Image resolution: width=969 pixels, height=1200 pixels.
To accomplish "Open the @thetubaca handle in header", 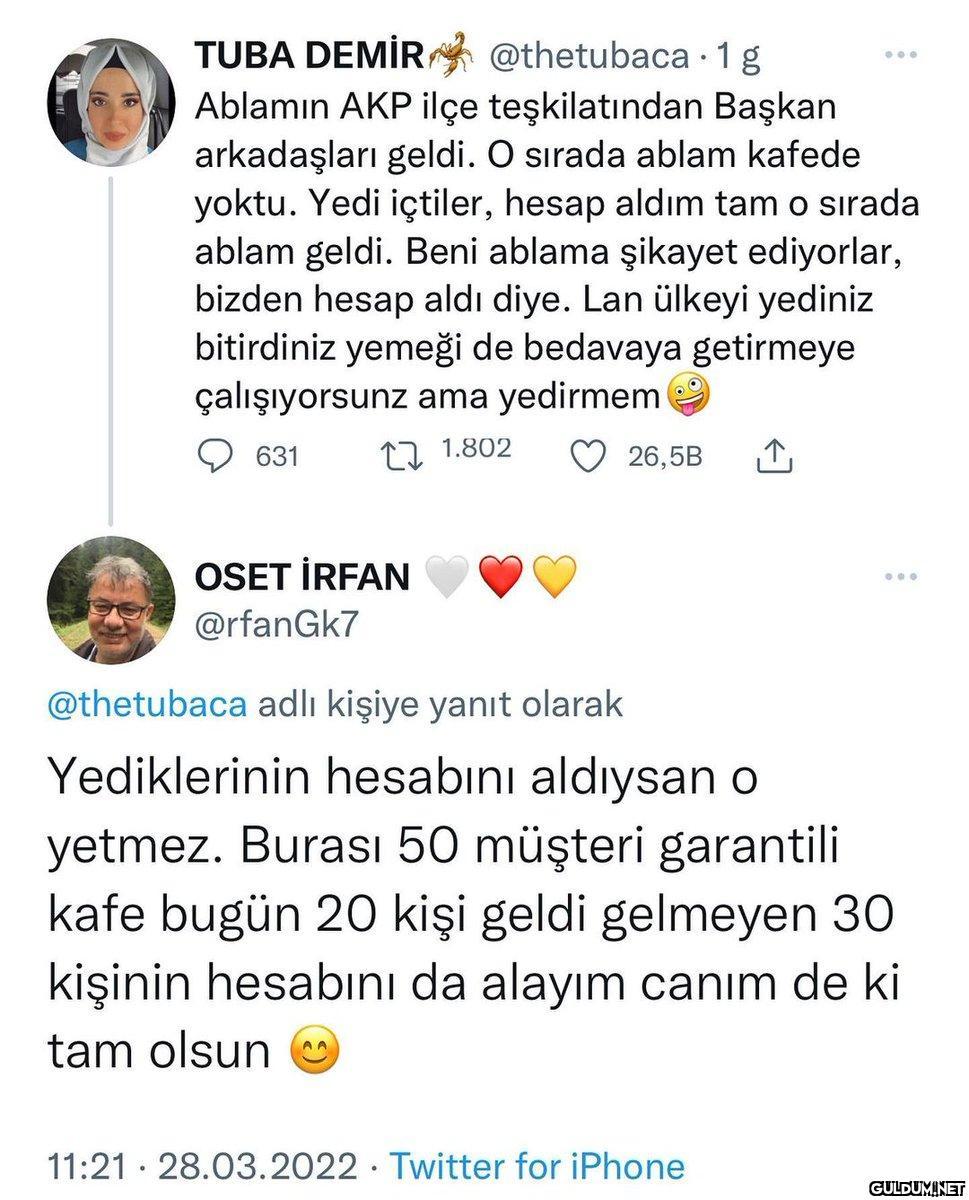I will (x=588, y=57).
